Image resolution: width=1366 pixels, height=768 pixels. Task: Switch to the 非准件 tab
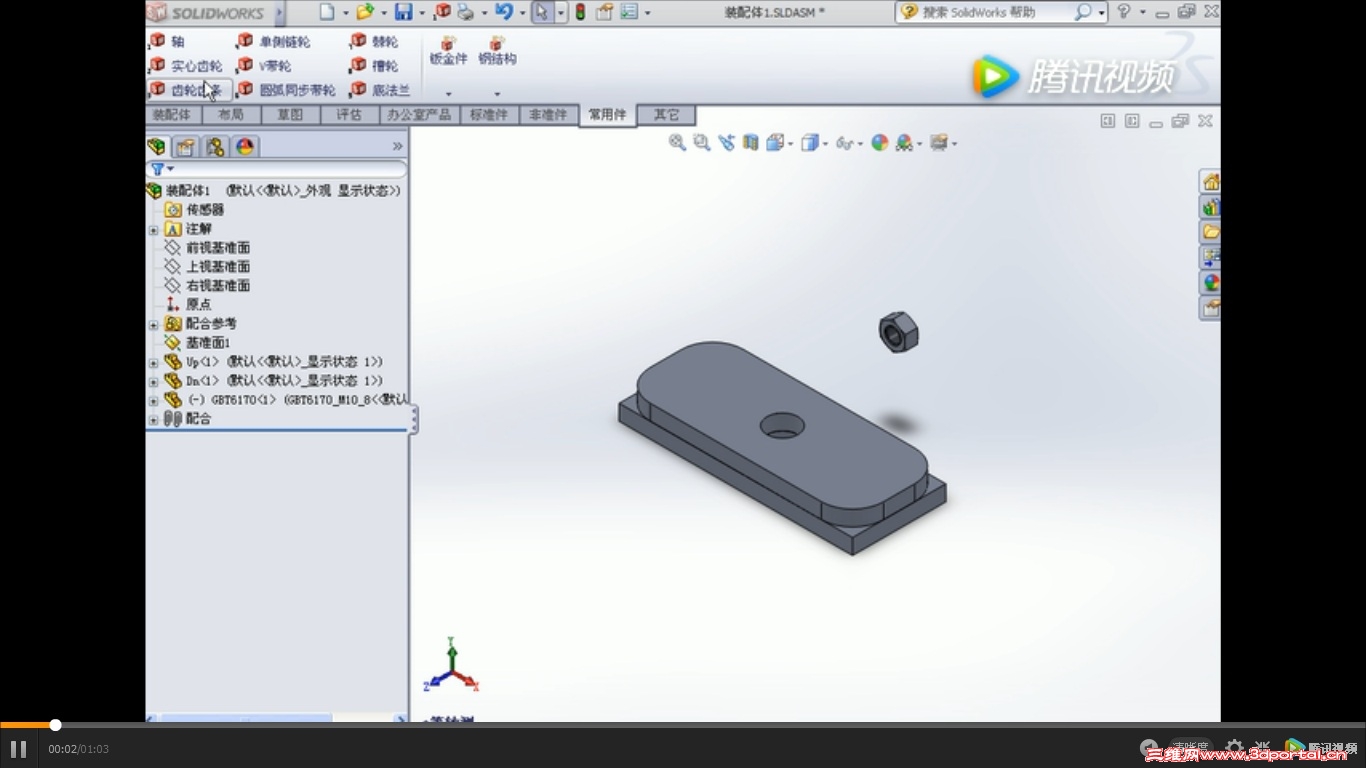548,115
